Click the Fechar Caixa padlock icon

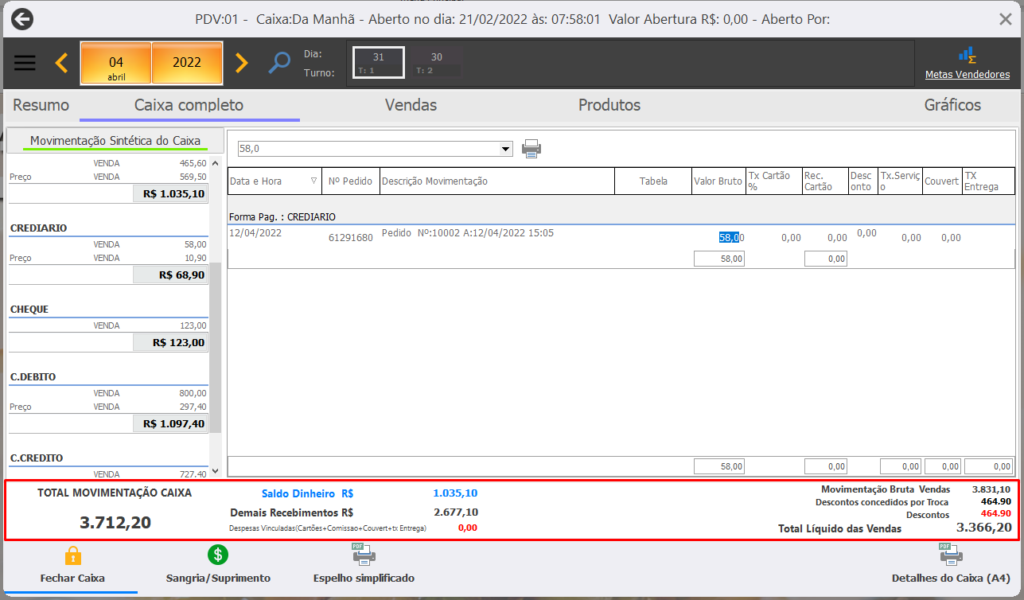tap(72, 556)
